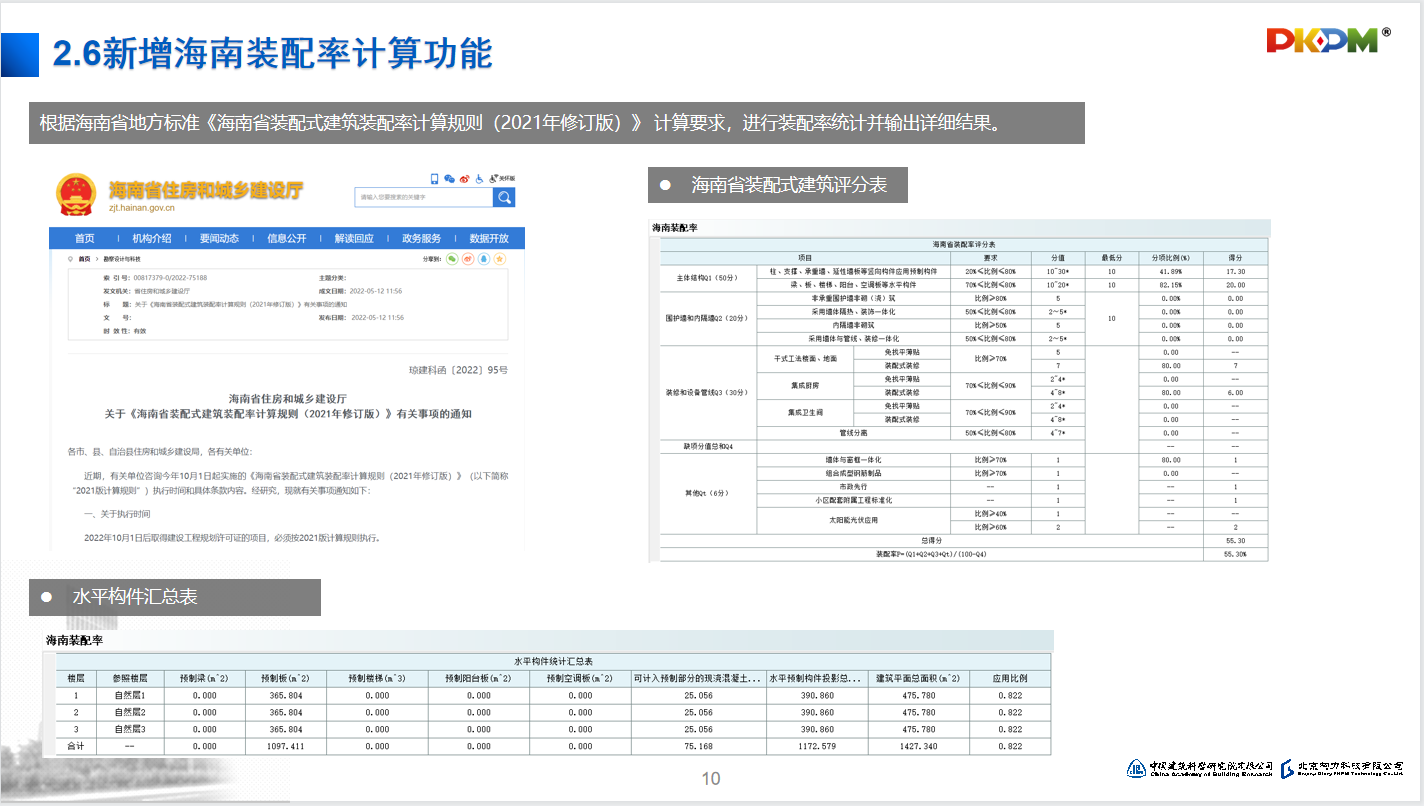Click the magnifier search button on Hainan site
1424x806 pixels.
click(505, 197)
